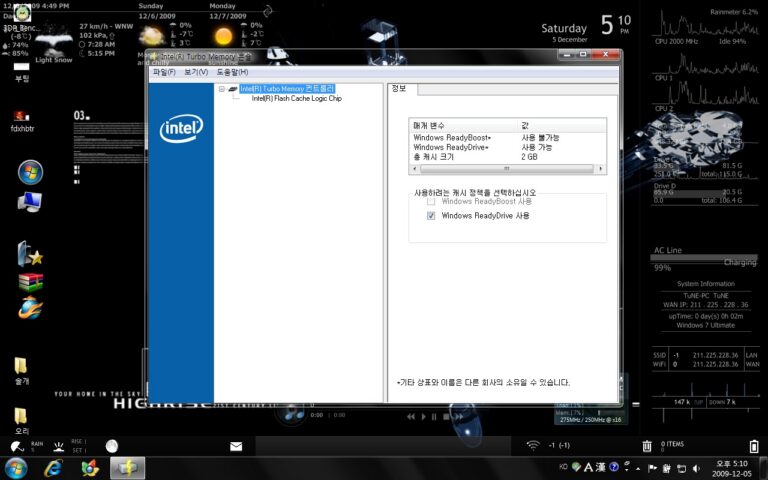Click the sunrise RISE/SET icon in the widget bar
This screenshot has width=768, height=480.
pyautogui.click(x=59, y=446)
